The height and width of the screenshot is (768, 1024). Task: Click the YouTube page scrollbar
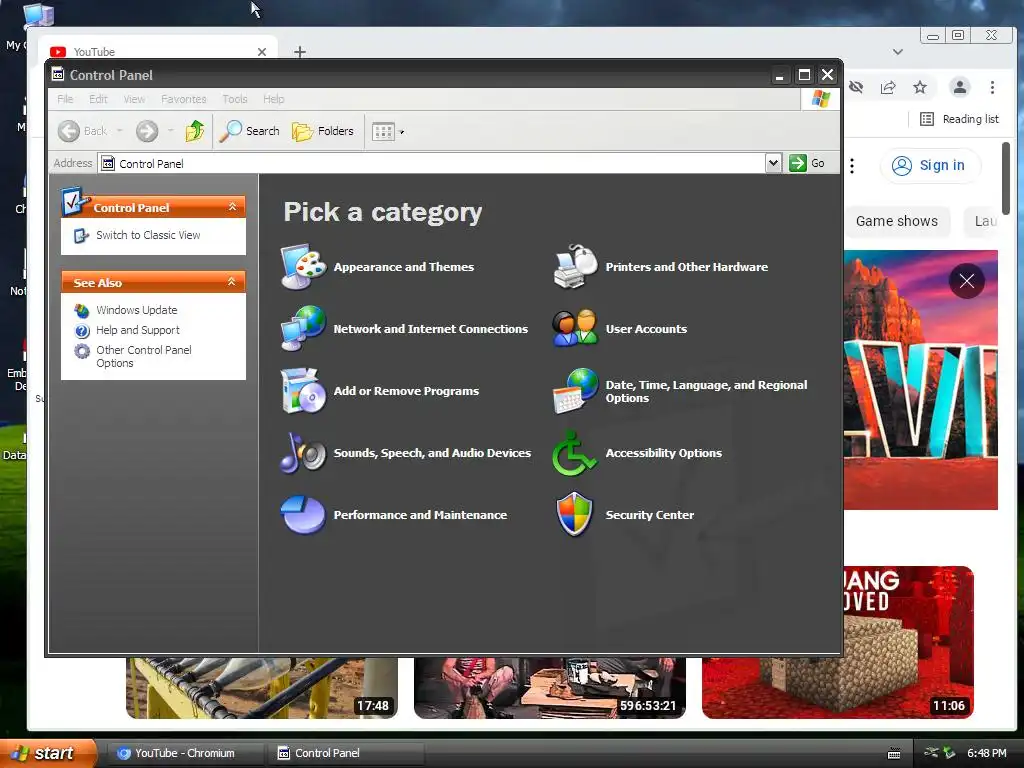(x=1006, y=178)
